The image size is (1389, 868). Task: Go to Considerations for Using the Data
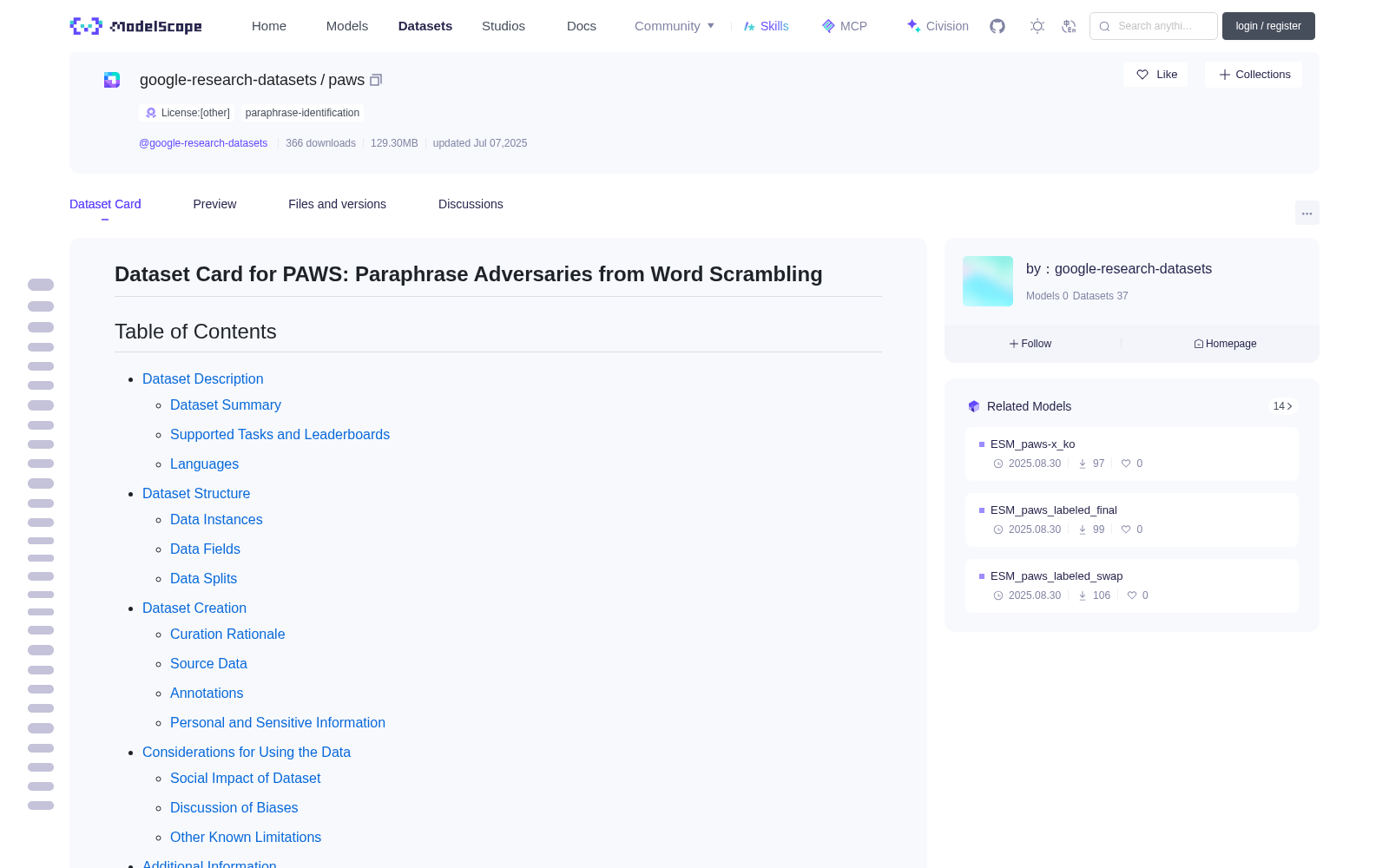(247, 752)
